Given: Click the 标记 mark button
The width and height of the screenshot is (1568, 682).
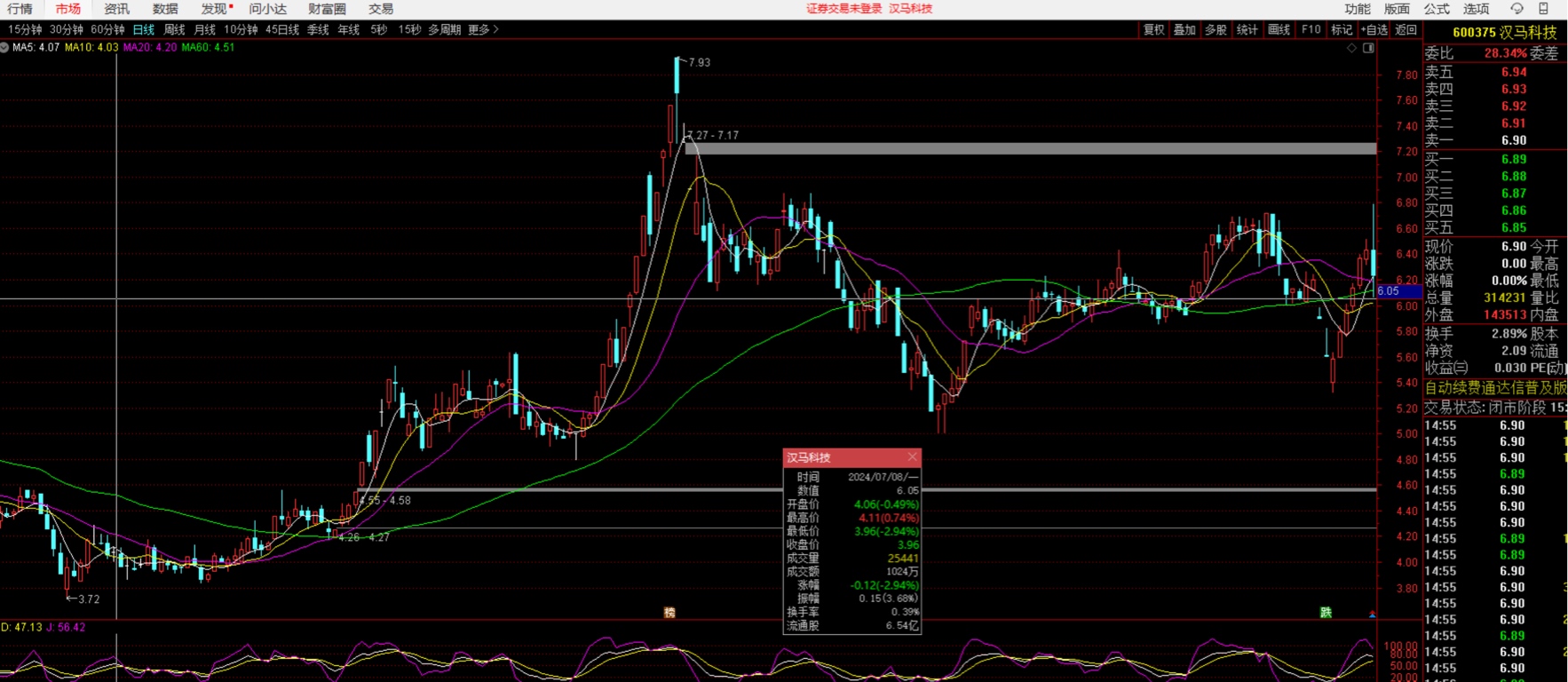Looking at the screenshot, I should coord(1342,29).
